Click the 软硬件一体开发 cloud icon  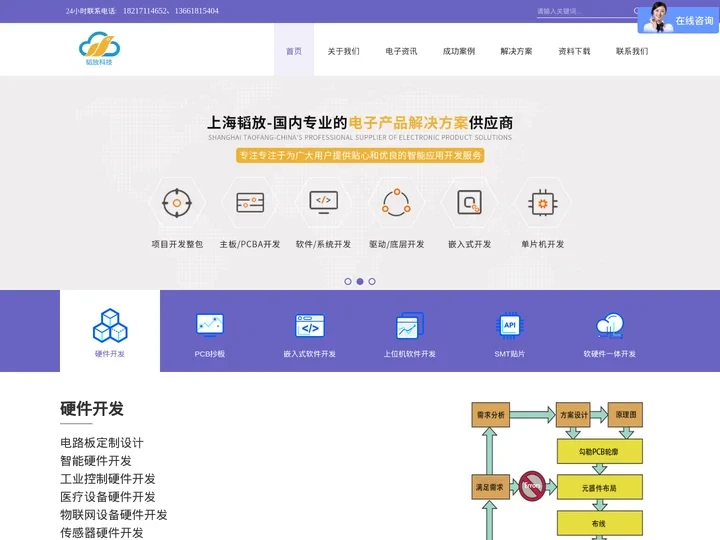pyautogui.click(x=610, y=326)
